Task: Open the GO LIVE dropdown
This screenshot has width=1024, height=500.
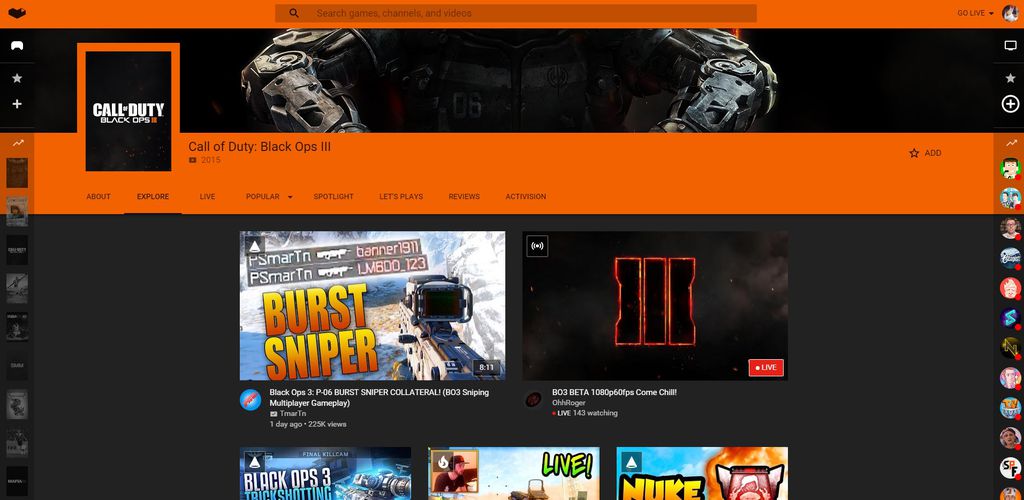Action: tap(976, 13)
